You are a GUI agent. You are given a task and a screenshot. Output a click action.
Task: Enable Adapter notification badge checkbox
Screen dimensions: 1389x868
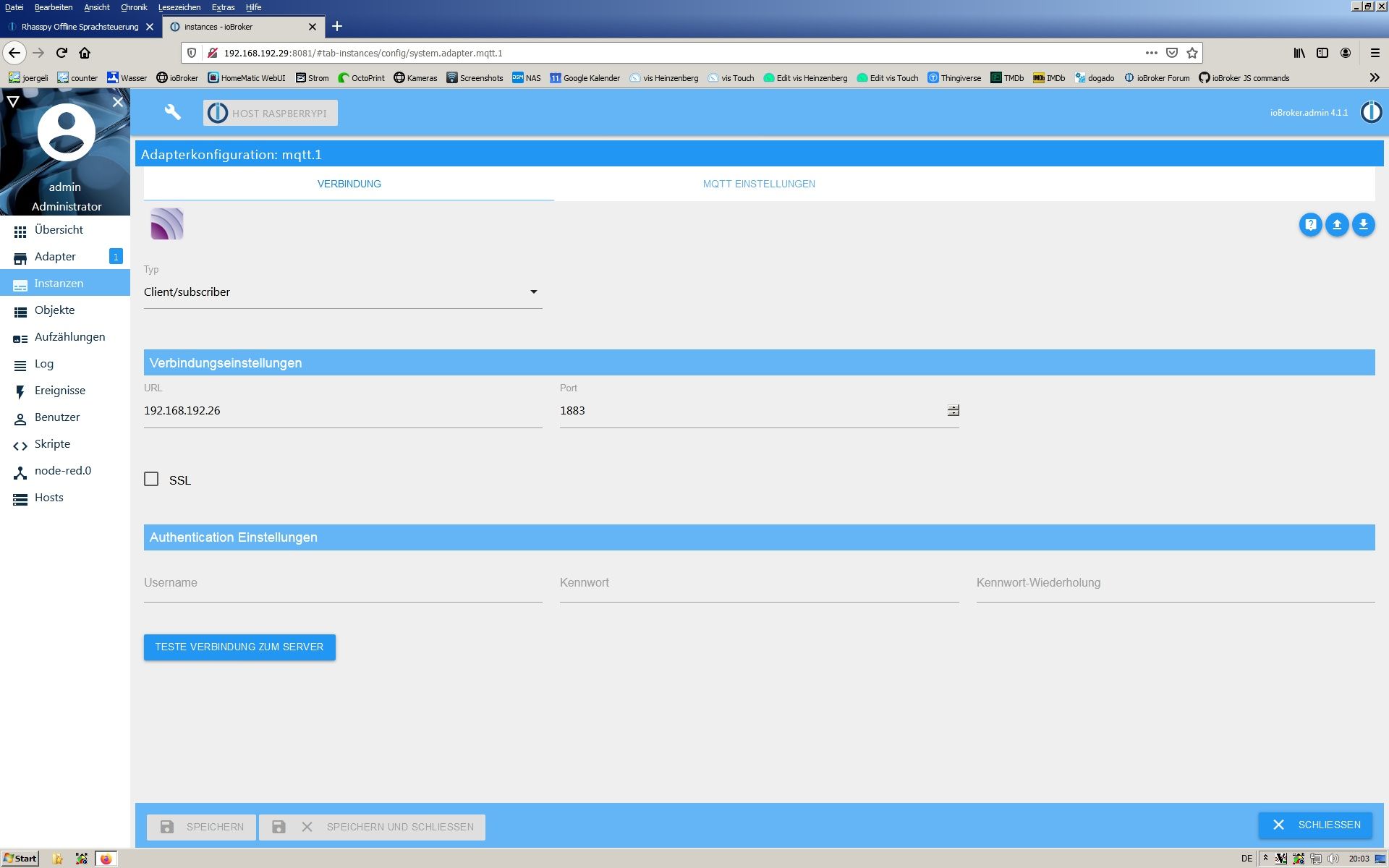(116, 257)
